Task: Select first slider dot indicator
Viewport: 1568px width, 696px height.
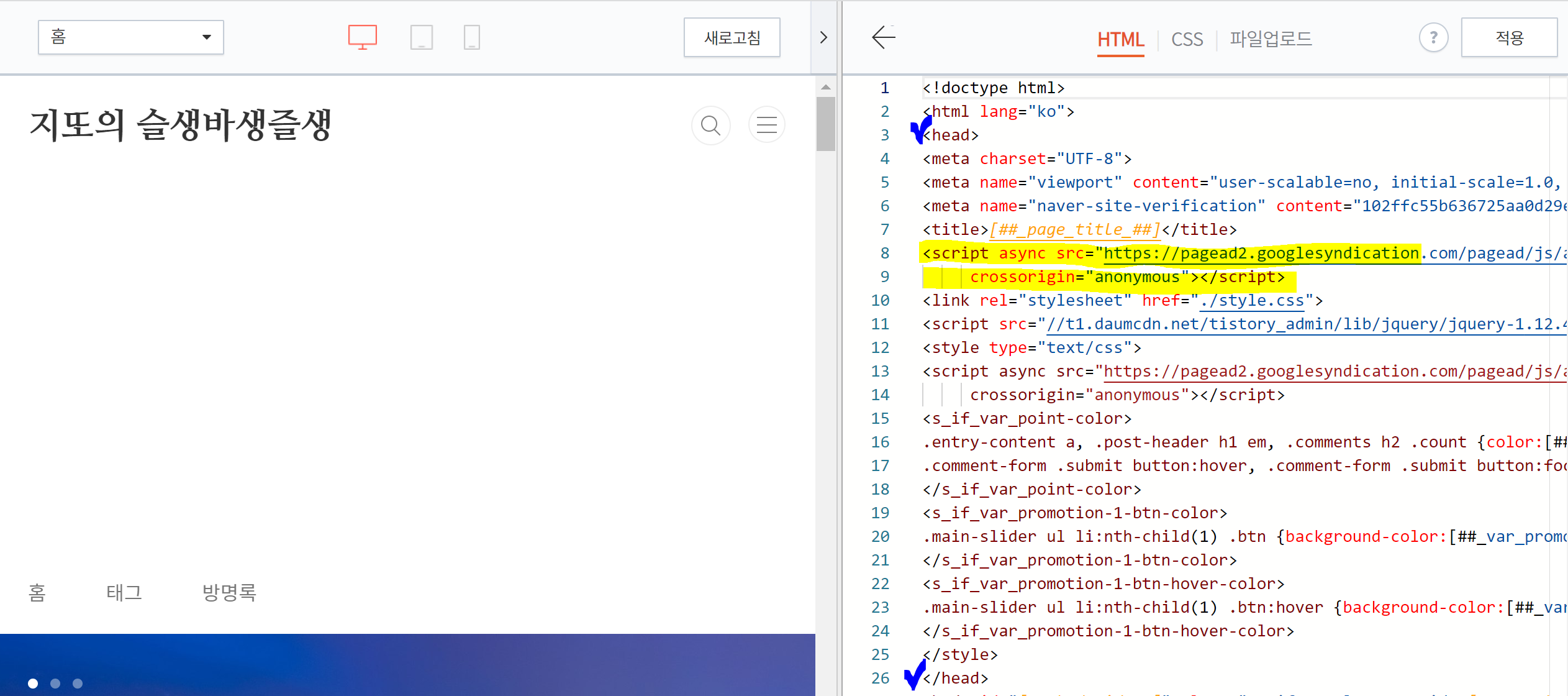Action: 33,684
